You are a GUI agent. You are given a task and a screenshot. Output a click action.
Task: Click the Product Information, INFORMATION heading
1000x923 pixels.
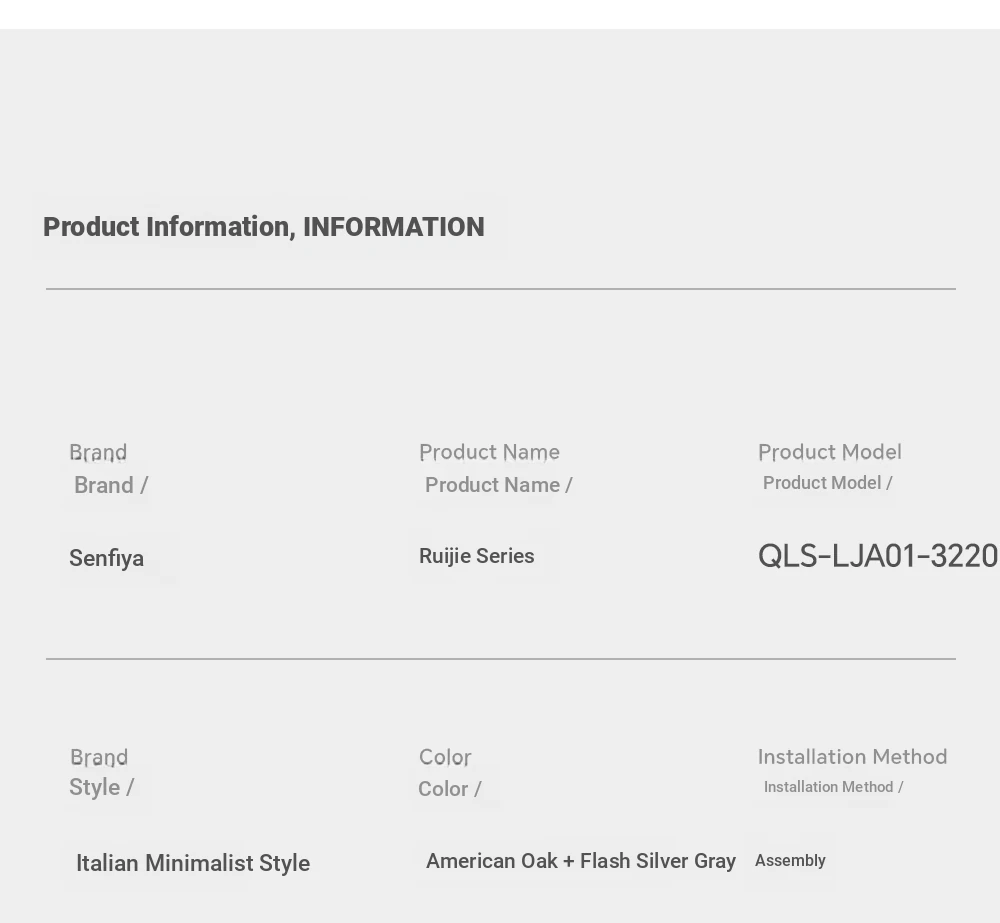pos(263,227)
